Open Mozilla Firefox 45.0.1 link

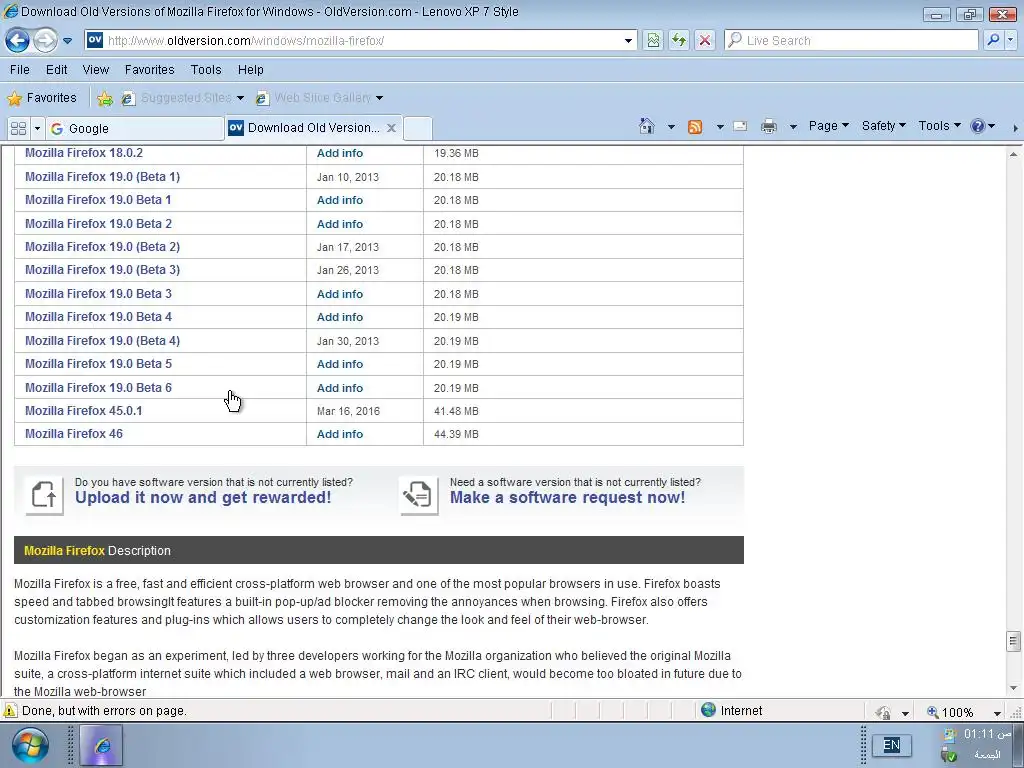pyautogui.click(x=84, y=411)
